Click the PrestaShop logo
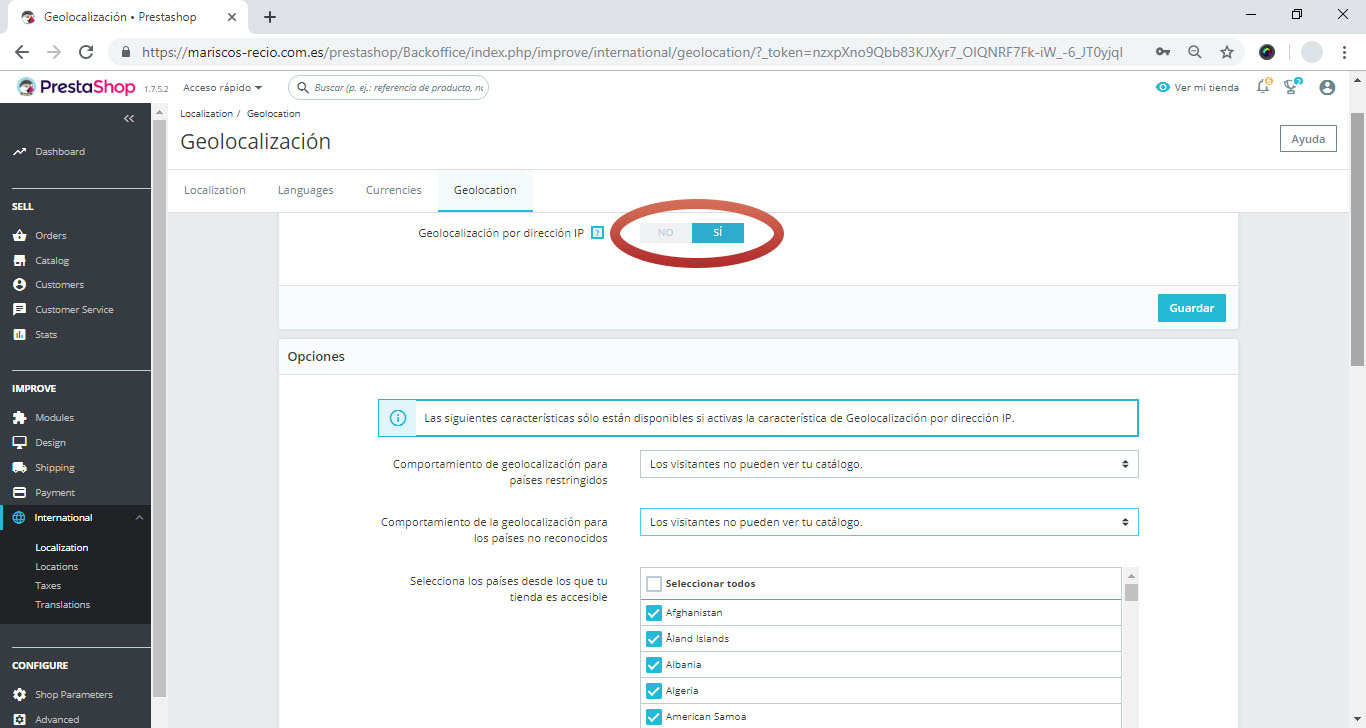The width and height of the screenshot is (1366, 728). click(76, 88)
